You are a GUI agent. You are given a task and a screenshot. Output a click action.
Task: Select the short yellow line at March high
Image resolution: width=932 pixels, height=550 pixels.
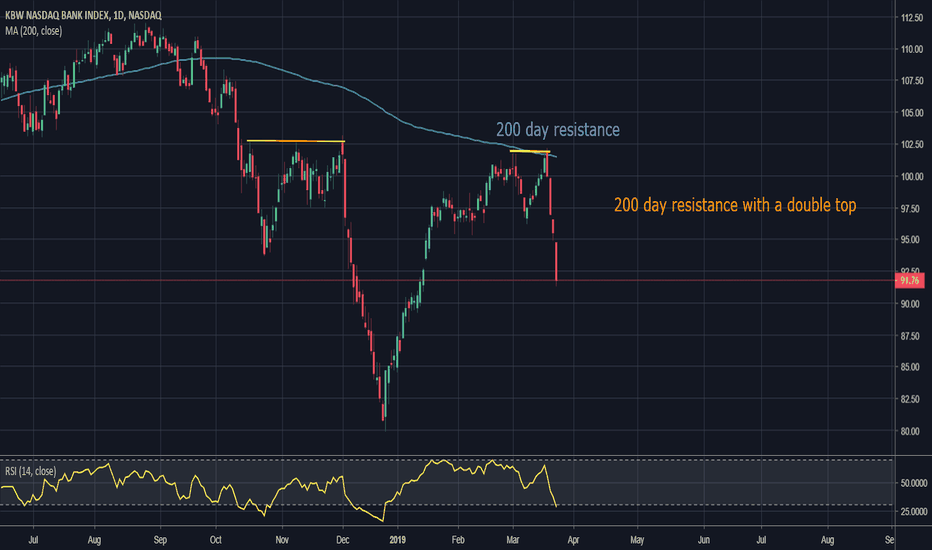click(x=530, y=152)
